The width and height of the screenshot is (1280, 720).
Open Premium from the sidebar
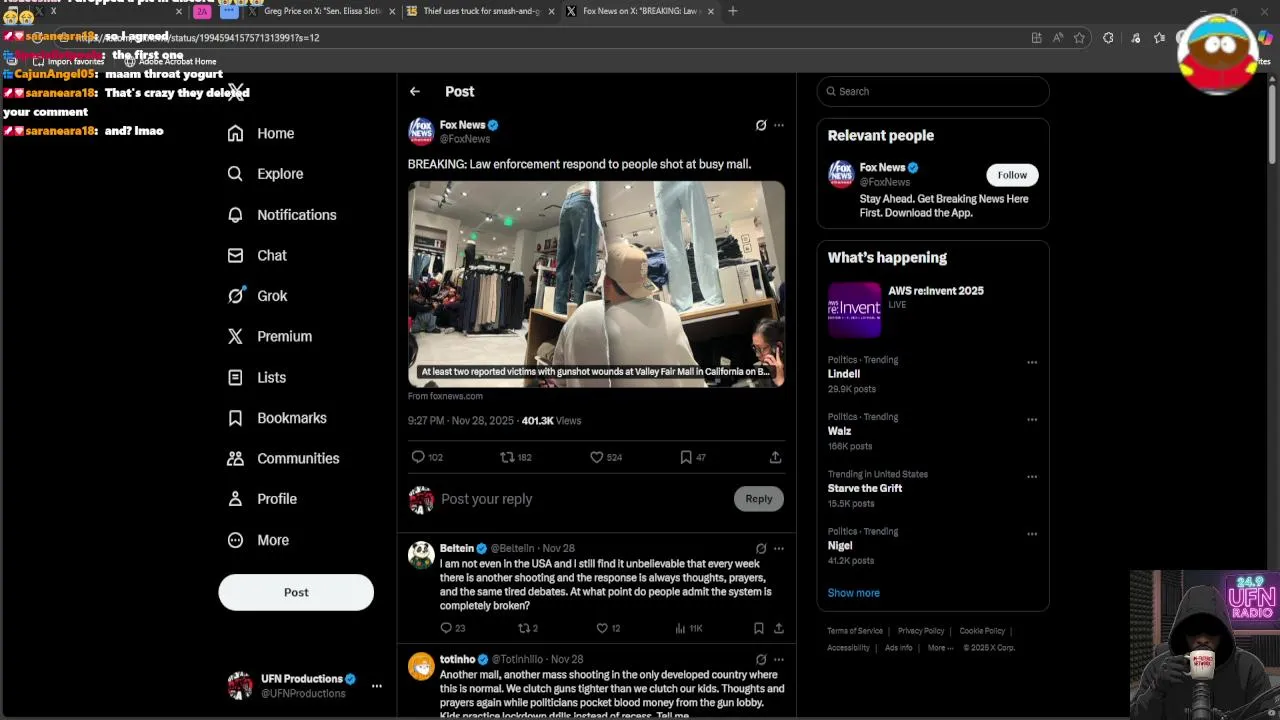[270, 336]
